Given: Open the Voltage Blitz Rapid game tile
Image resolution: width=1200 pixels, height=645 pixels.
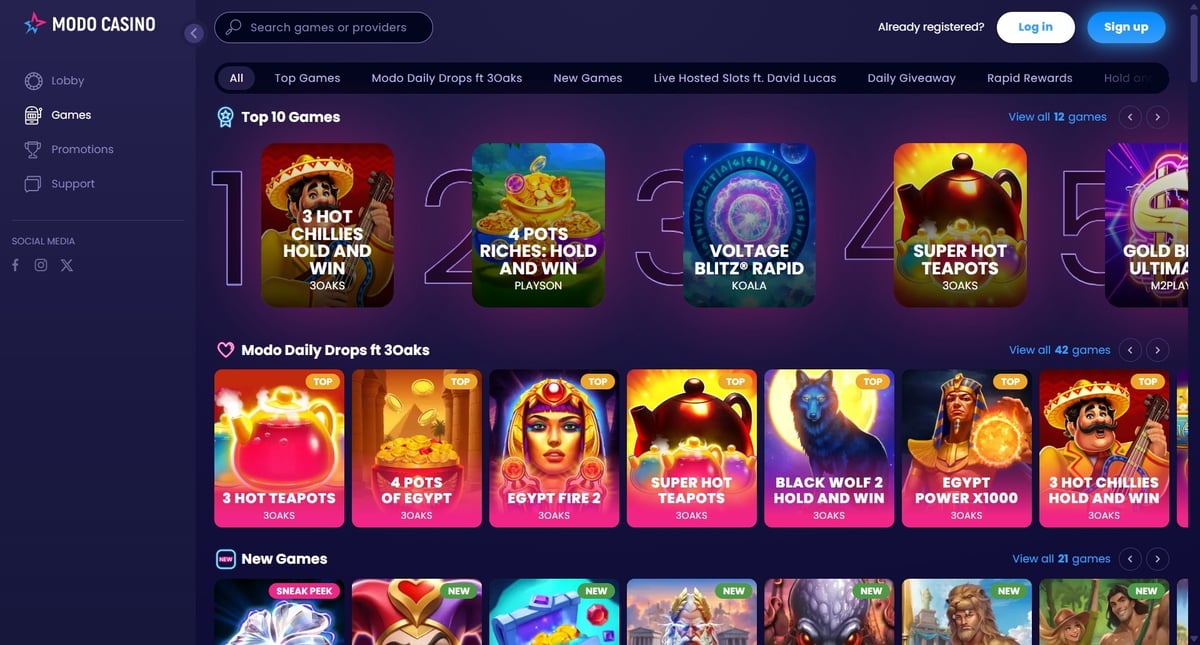Looking at the screenshot, I should click(749, 225).
